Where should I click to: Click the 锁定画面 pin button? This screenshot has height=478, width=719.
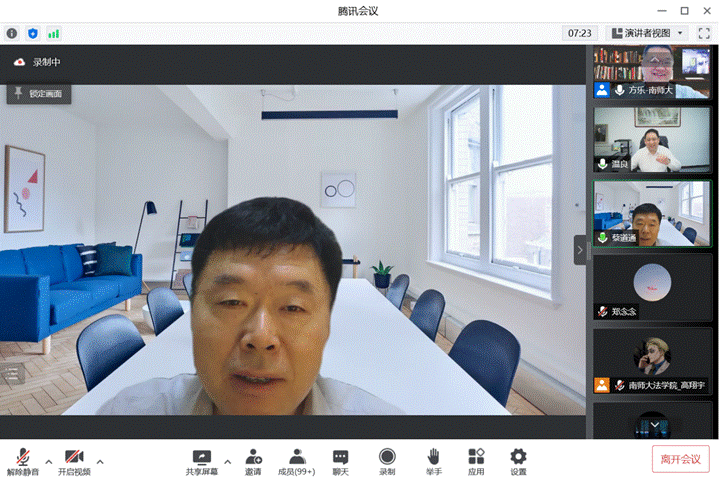[39, 93]
